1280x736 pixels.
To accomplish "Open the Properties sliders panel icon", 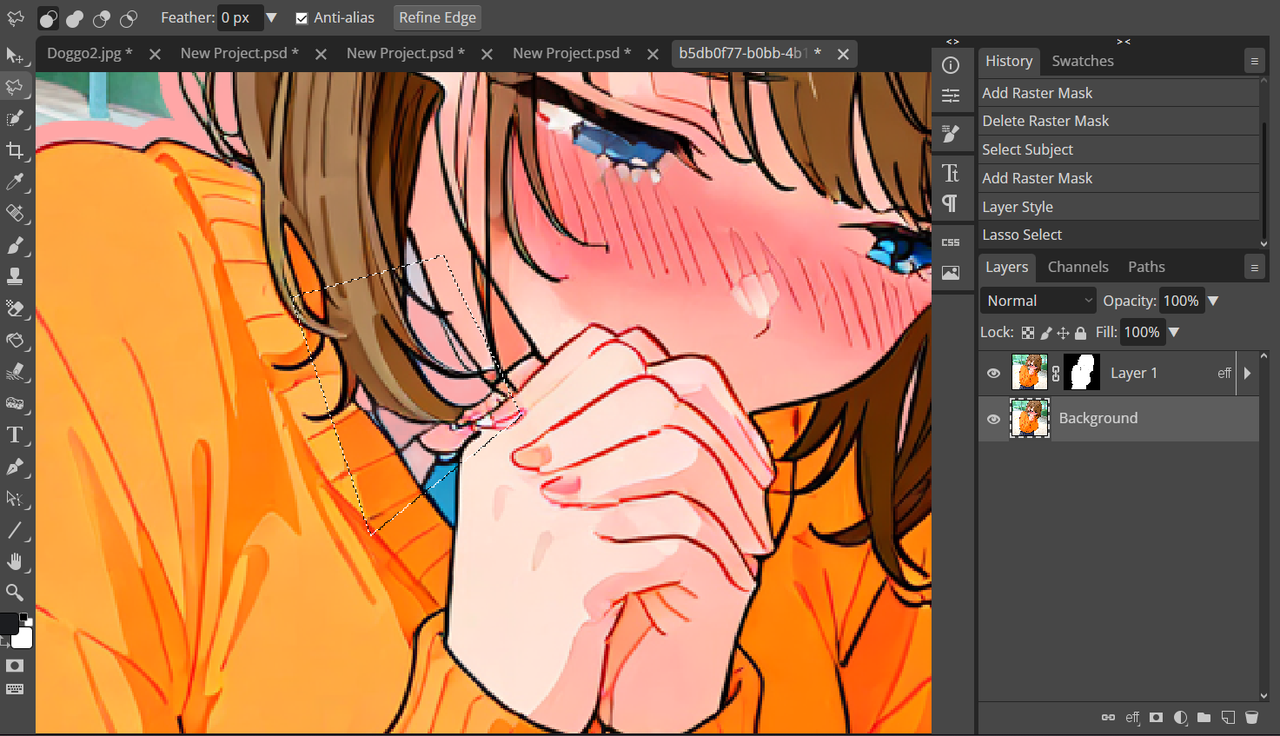I will click(951, 96).
